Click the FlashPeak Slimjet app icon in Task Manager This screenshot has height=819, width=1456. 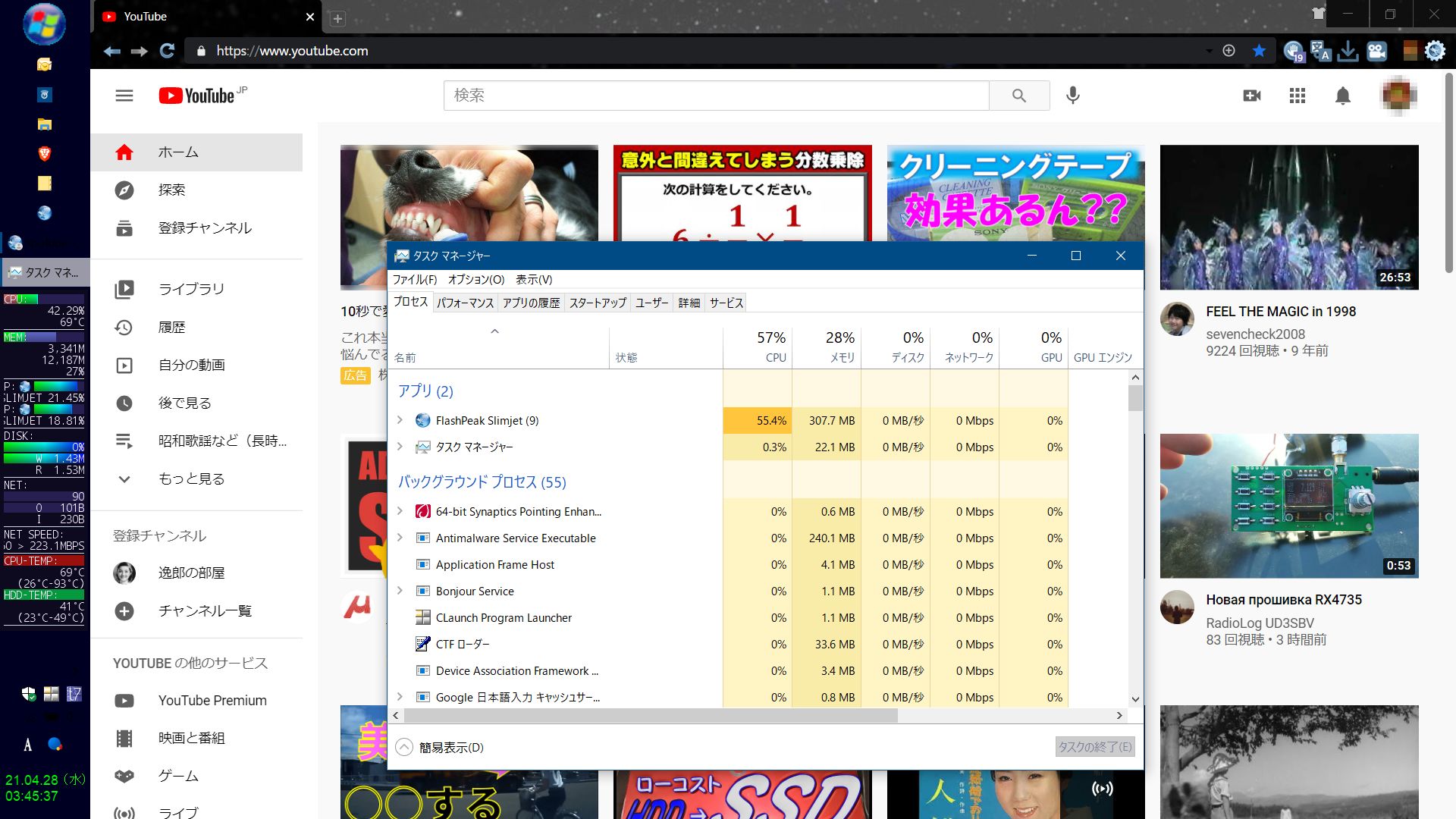(423, 421)
